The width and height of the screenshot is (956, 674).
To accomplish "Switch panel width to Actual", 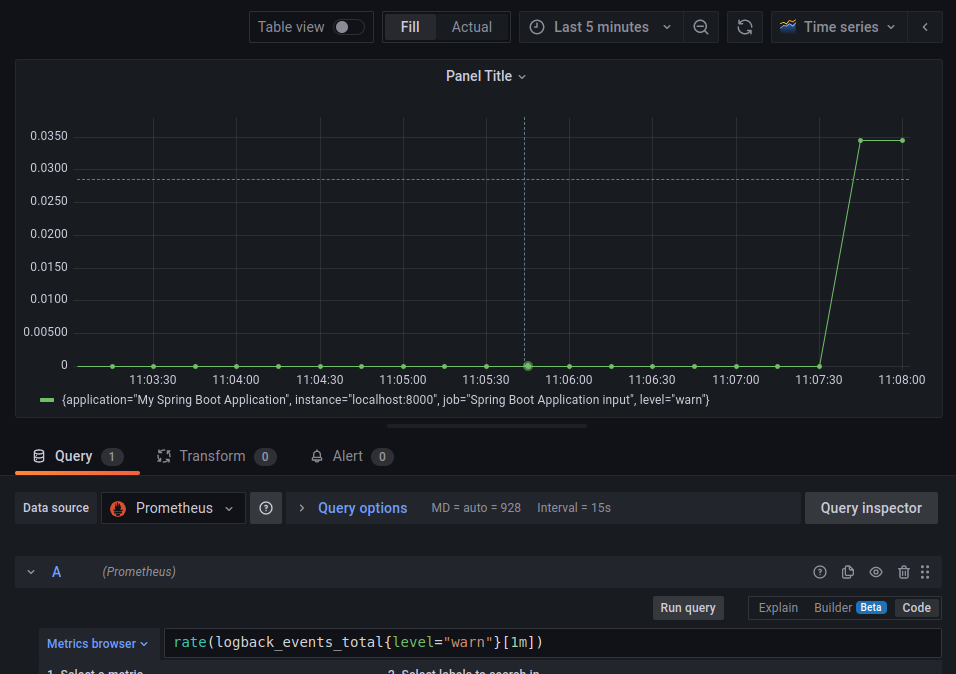I will point(471,27).
